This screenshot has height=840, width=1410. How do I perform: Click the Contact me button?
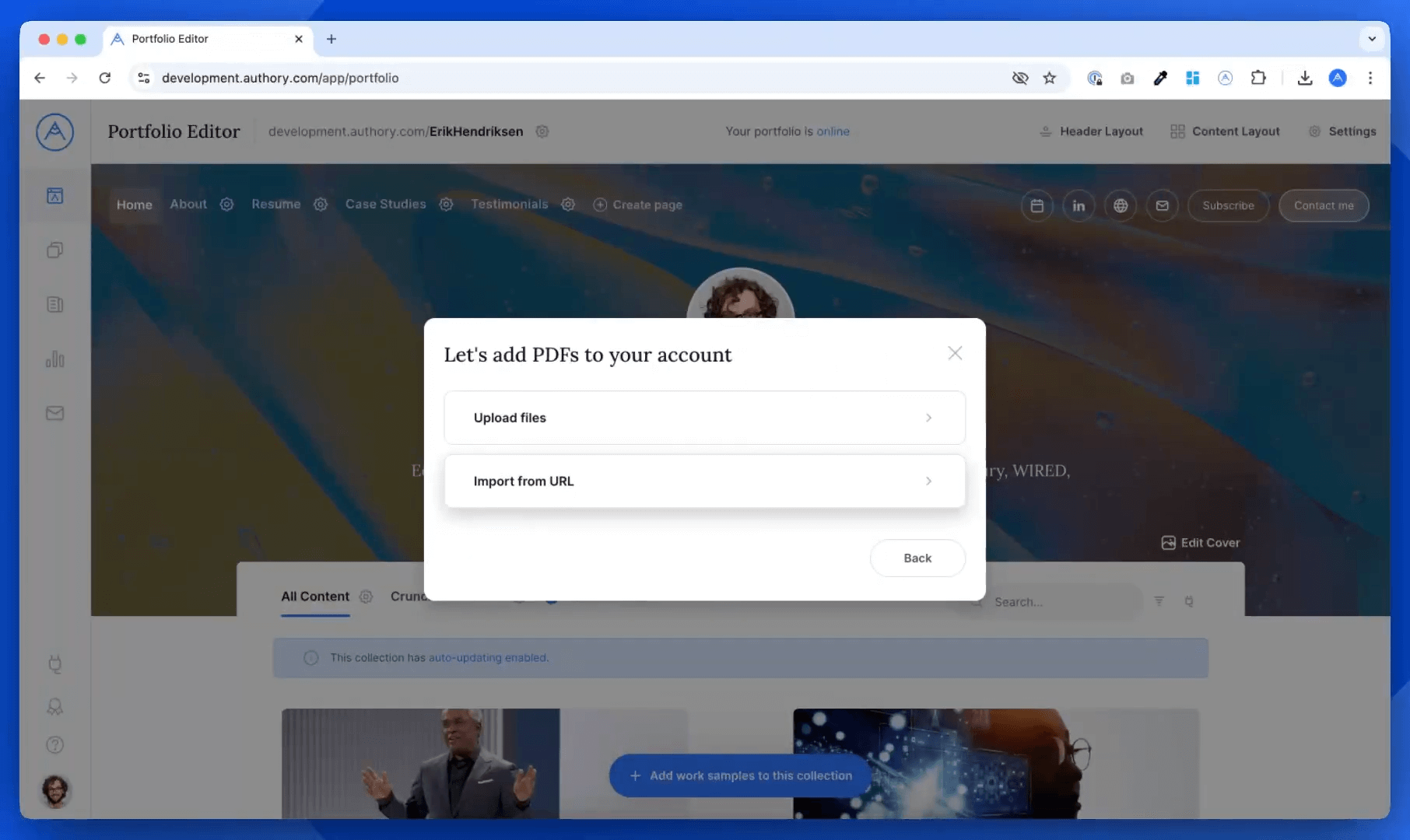(1324, 205)
